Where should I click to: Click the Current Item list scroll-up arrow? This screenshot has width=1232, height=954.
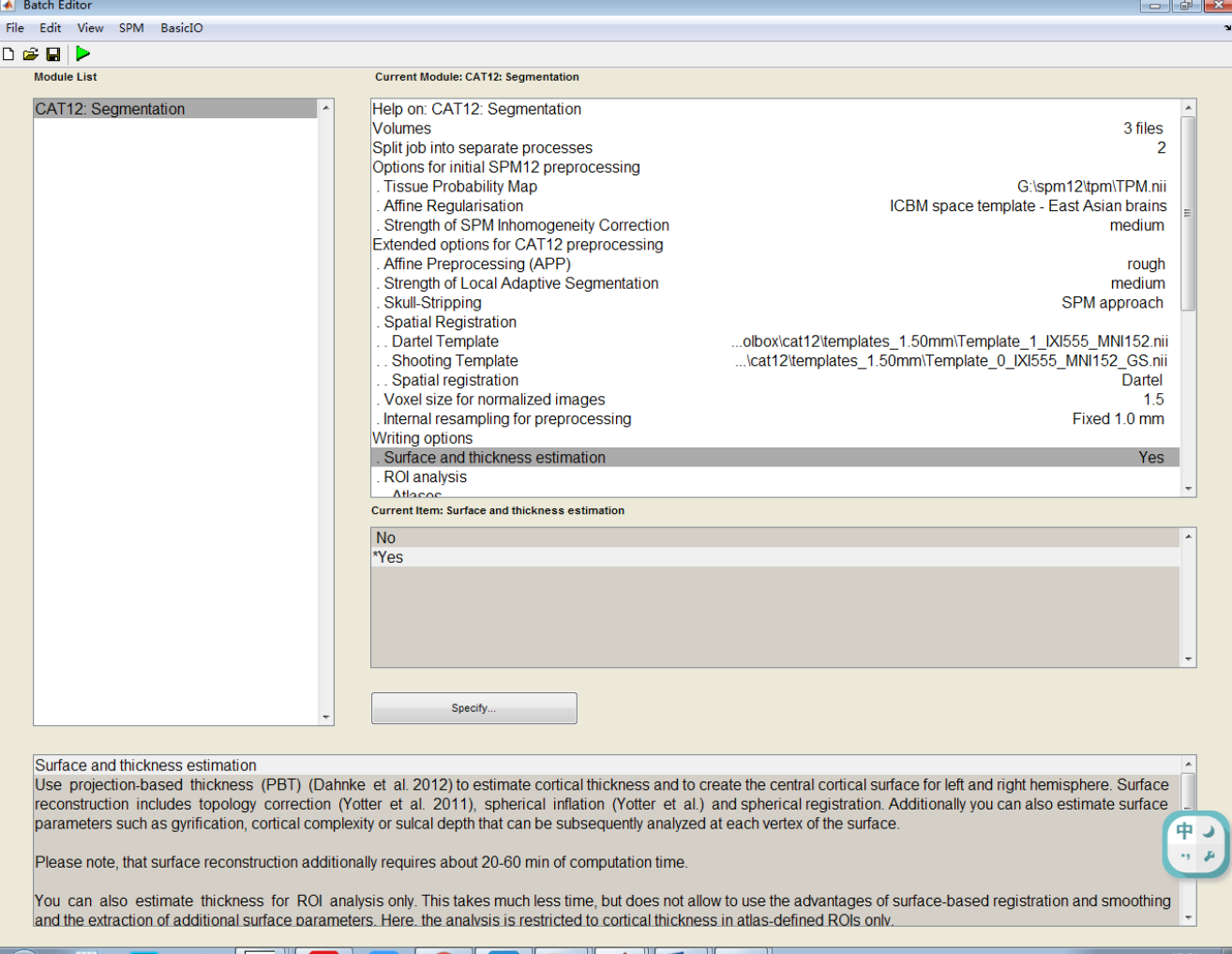[x=1188, y=537]
